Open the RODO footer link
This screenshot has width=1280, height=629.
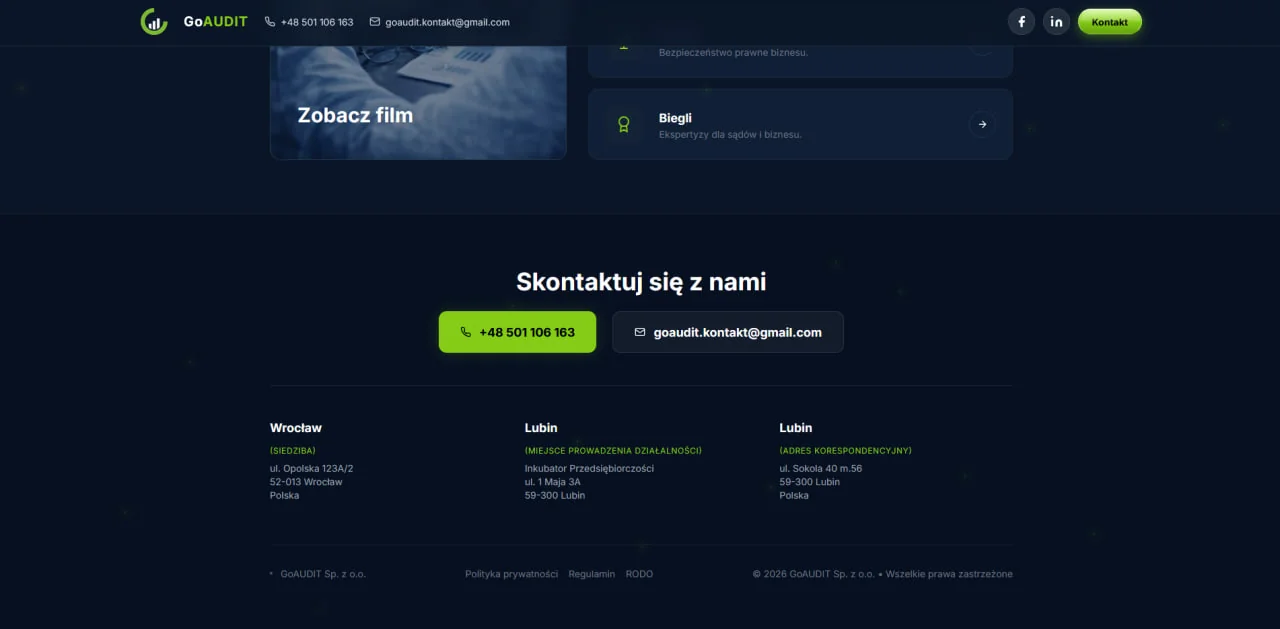point(639,574)
